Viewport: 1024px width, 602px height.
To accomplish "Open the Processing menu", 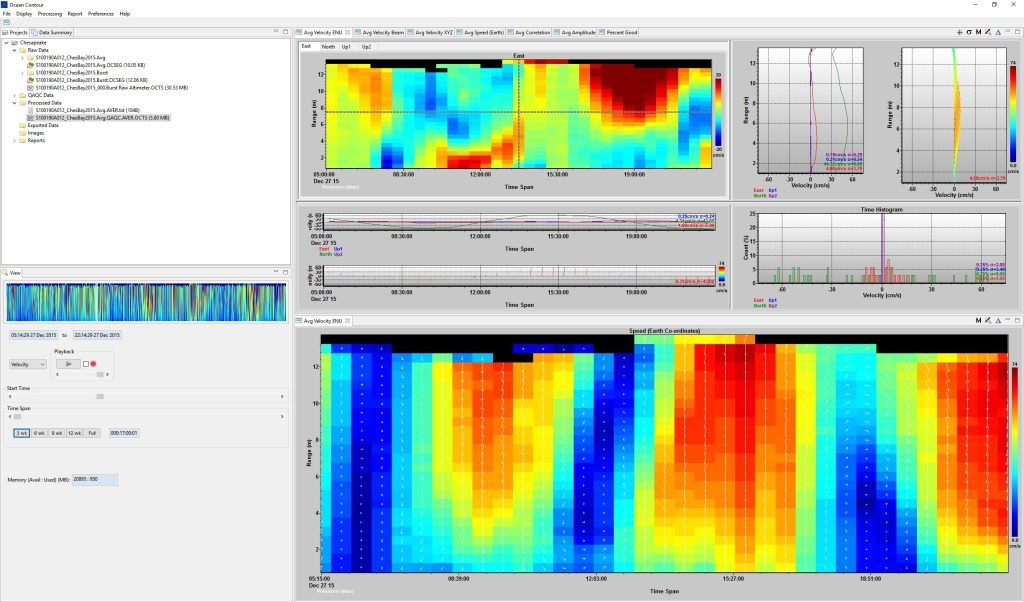I will pos(50,14).
